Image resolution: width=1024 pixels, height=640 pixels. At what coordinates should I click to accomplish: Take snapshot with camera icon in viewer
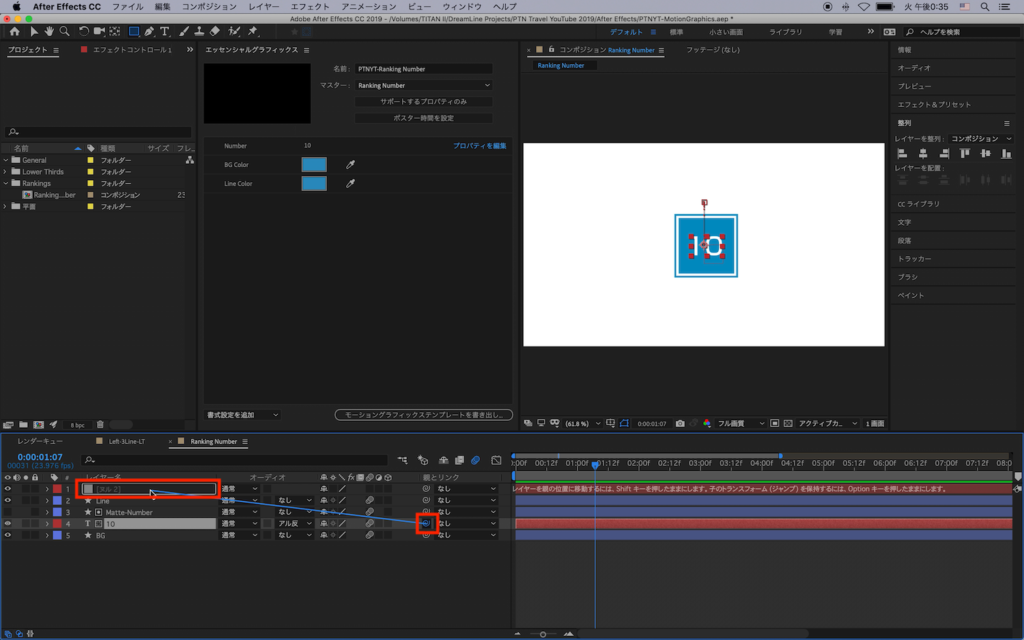679,423
